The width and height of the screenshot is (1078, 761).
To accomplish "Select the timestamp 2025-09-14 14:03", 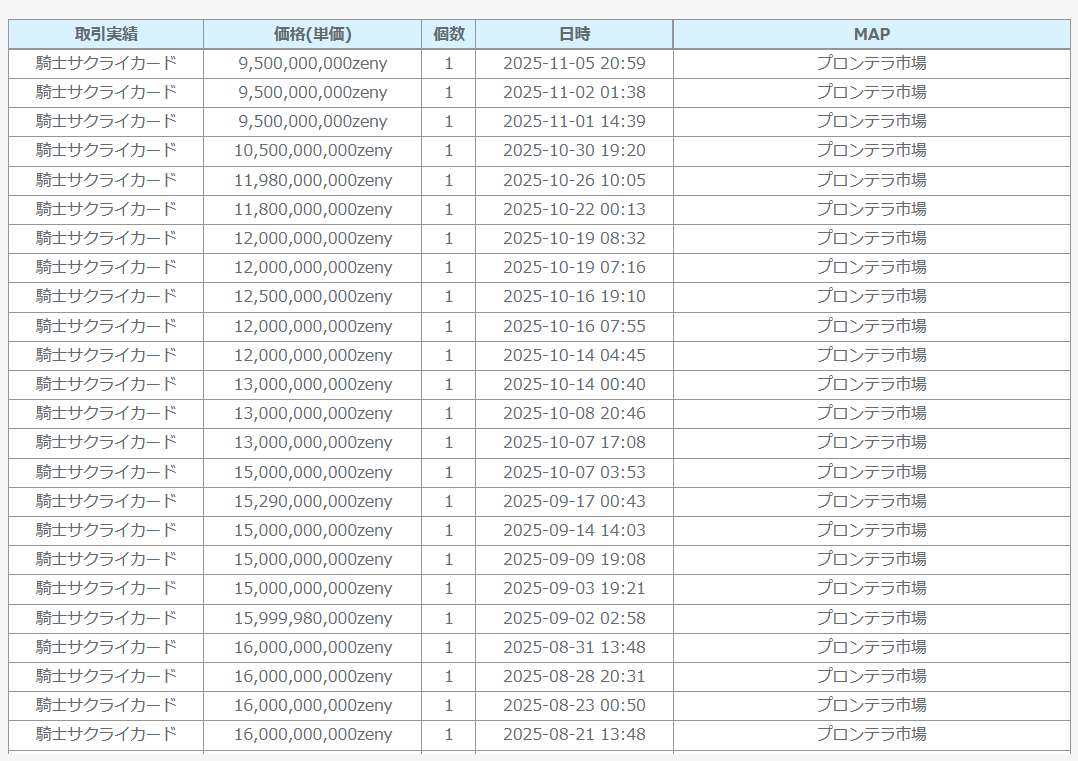I will coord(574,530).
